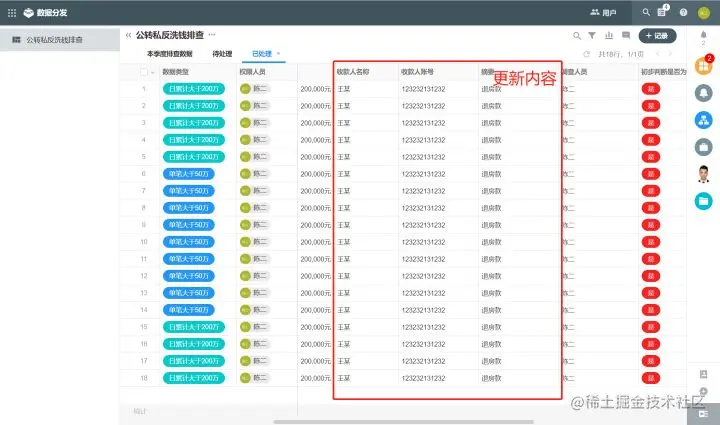Viewport: 720px width, 425px height.
Task: Click the 陈二 person chip in row 18
Action: (x=255, y=378)
